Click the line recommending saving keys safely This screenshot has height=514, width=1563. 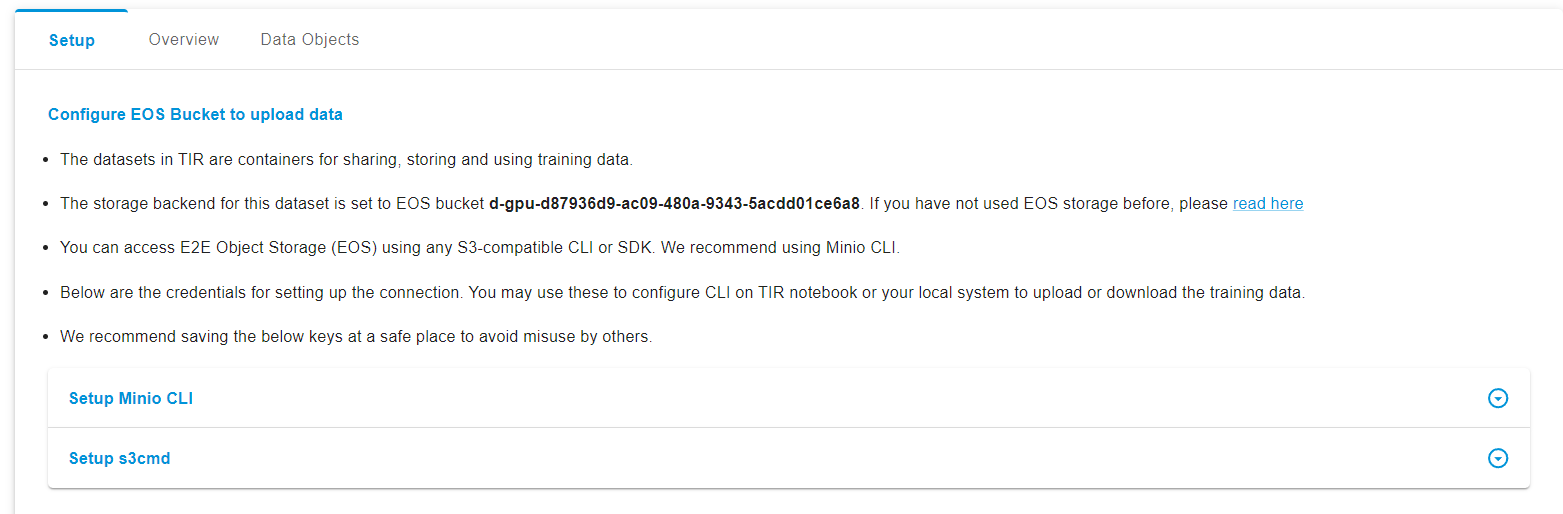pos(356,336)
